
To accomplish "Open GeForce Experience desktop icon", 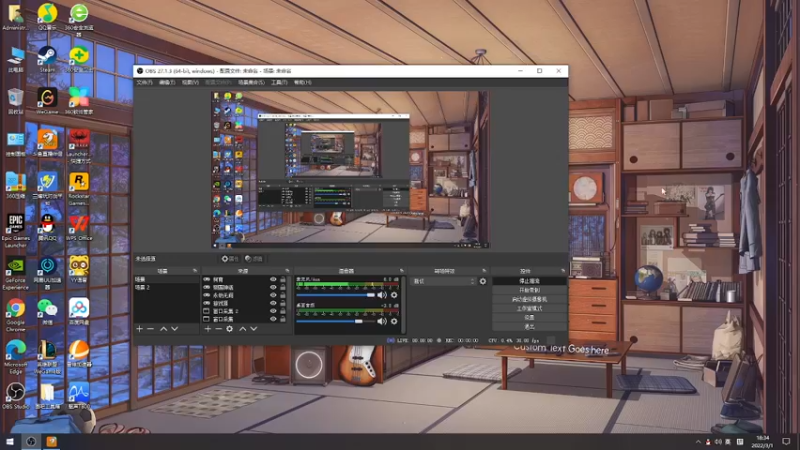I will coord(15,273).
